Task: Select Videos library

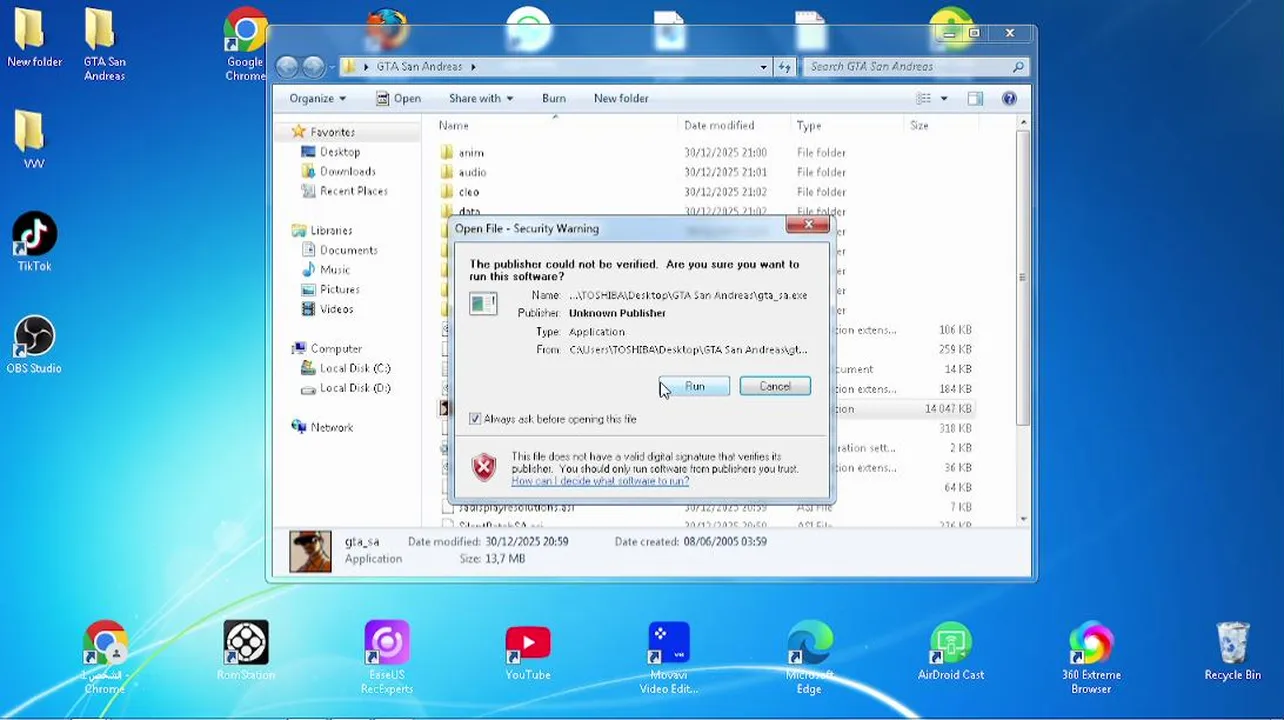Action: (336, 309)
